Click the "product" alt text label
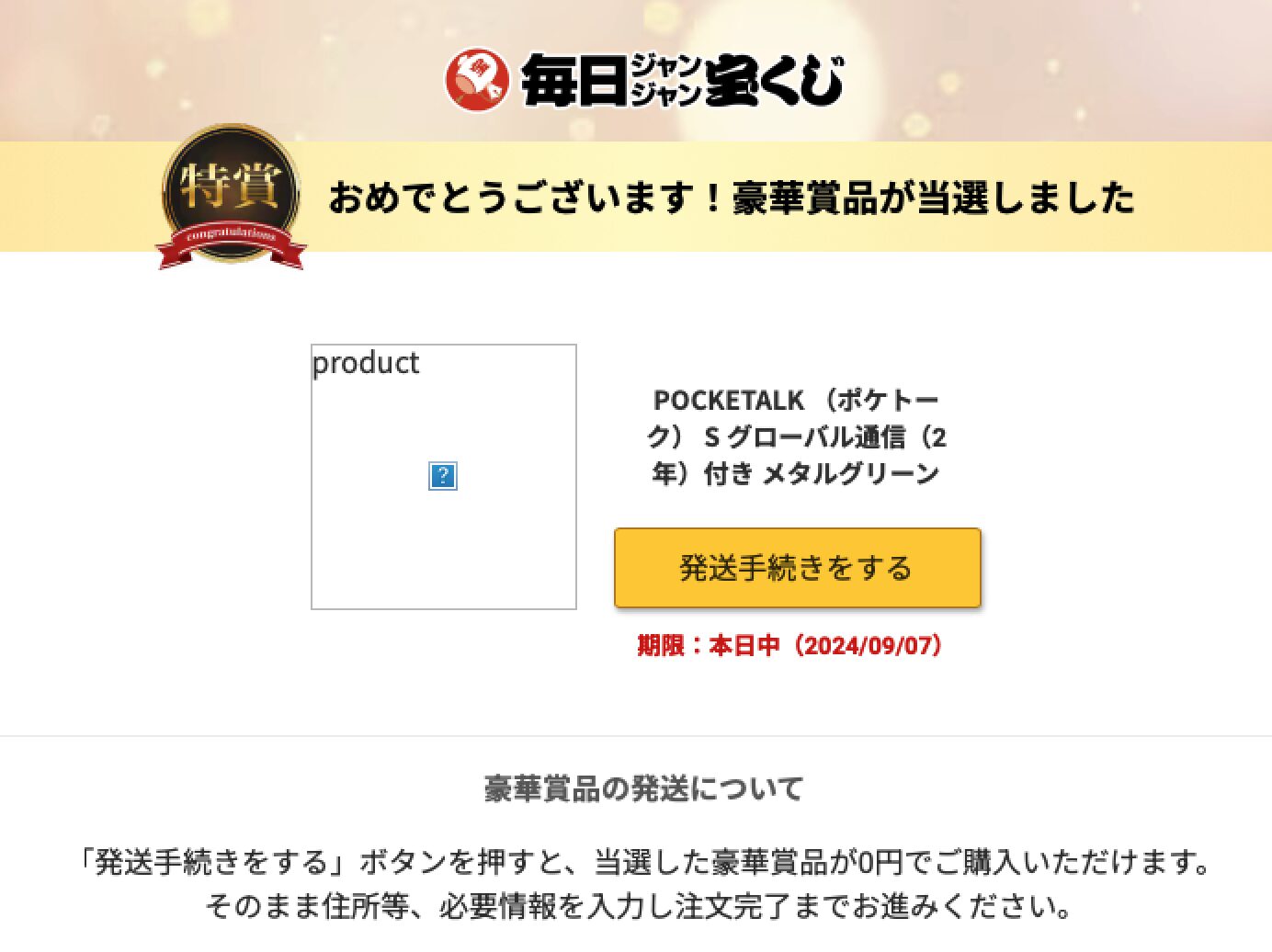This screenshot has height=952, width=1272. [365, 363]
